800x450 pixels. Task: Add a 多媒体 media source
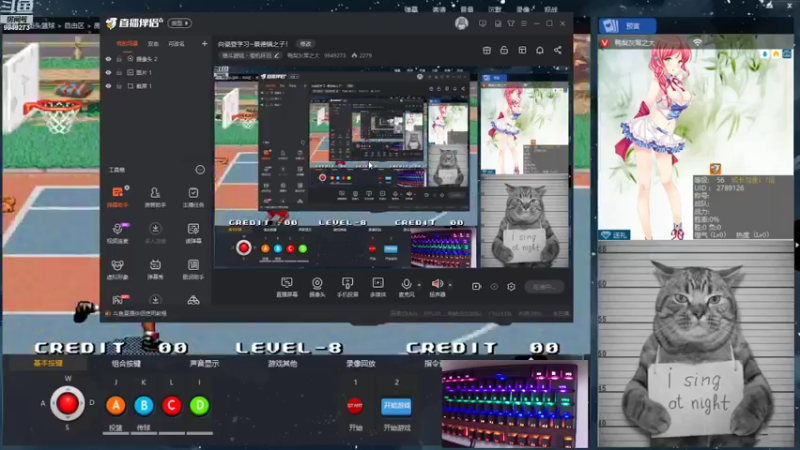tap(378, 287)
